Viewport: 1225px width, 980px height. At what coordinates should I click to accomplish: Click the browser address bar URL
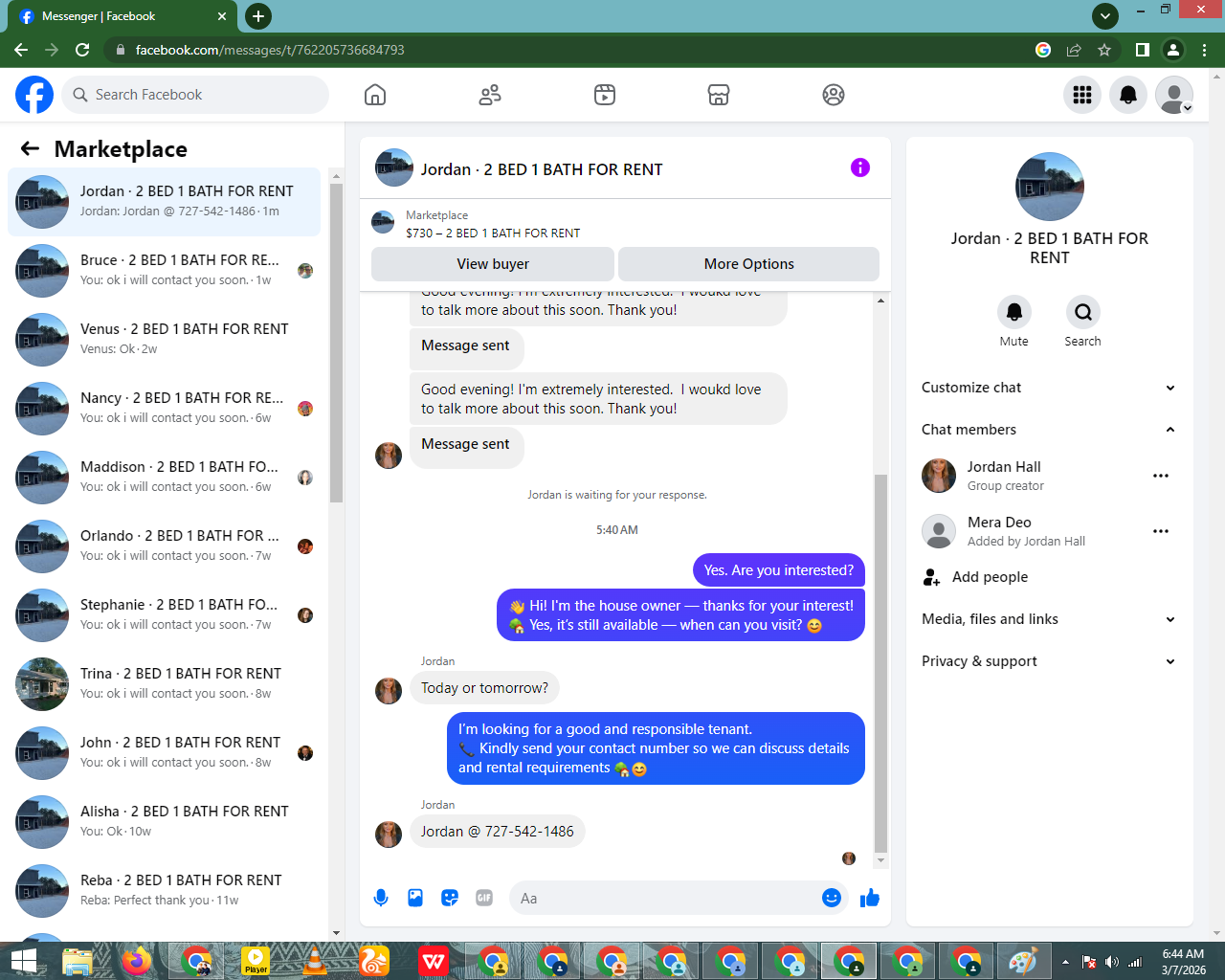(270, 50)
